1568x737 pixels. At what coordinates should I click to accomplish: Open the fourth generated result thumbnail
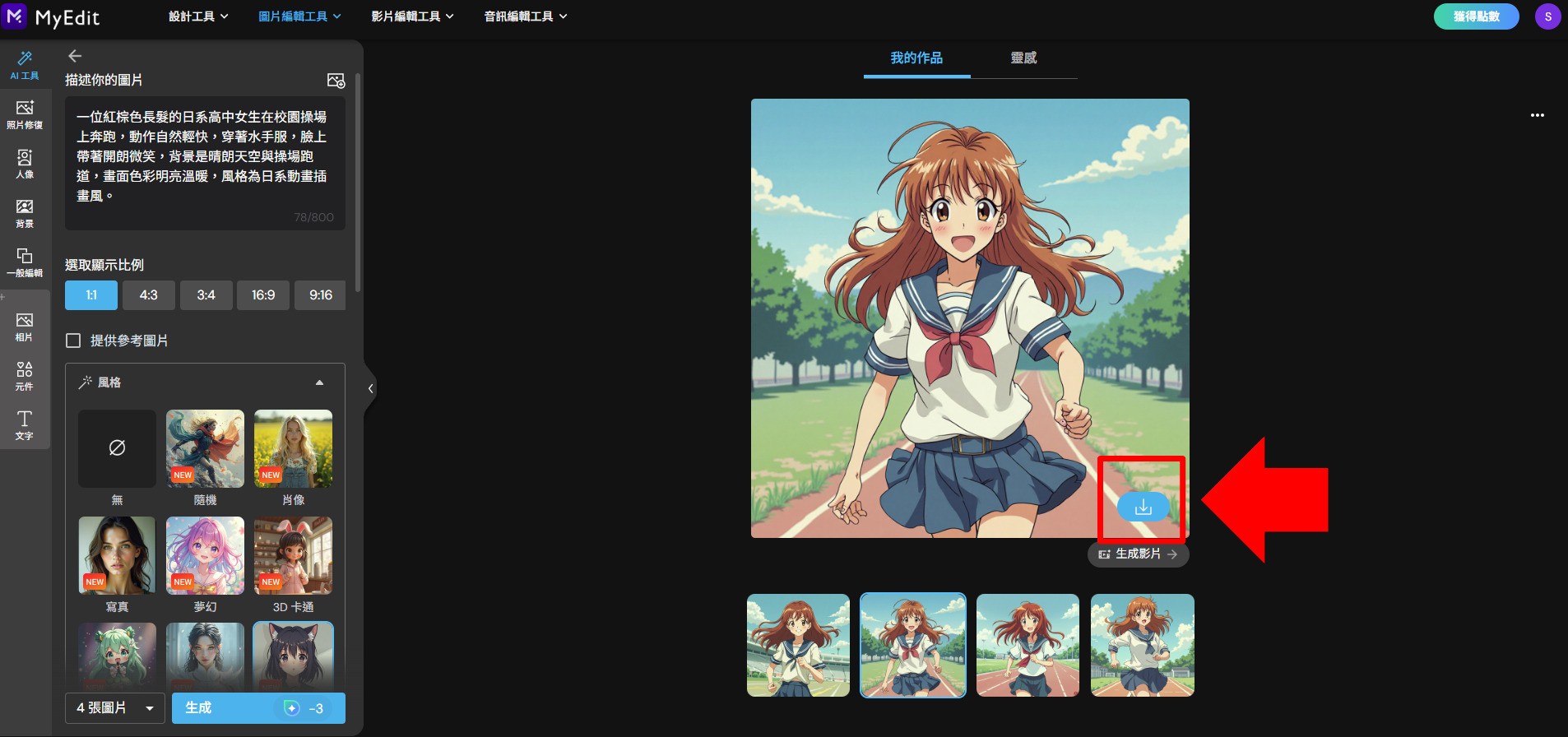click(x=1143, y=646)
